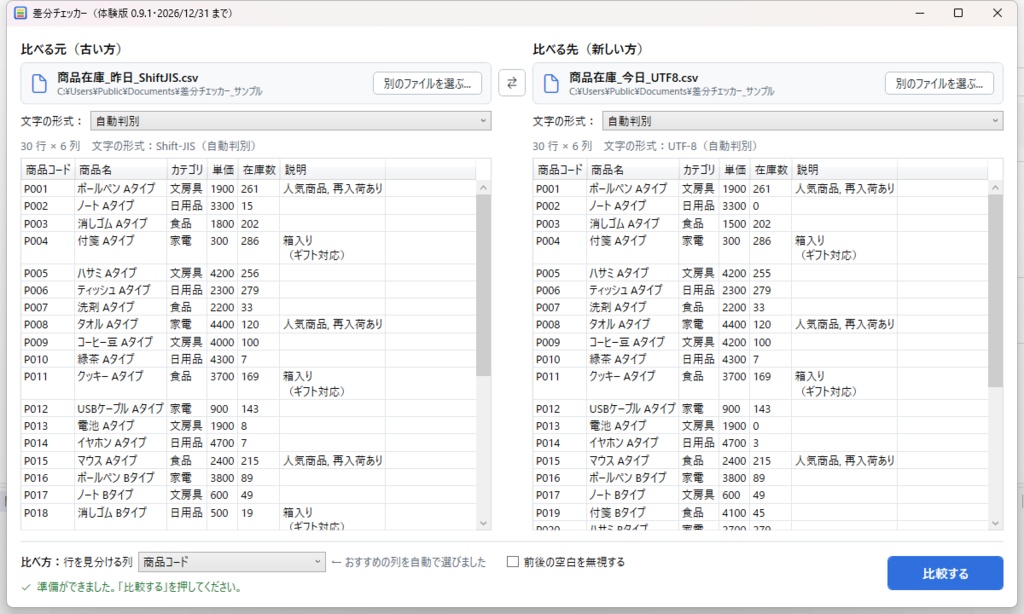Click left file name 商品在庫_昨日_ShiftJIS.csv

[127, 78]
